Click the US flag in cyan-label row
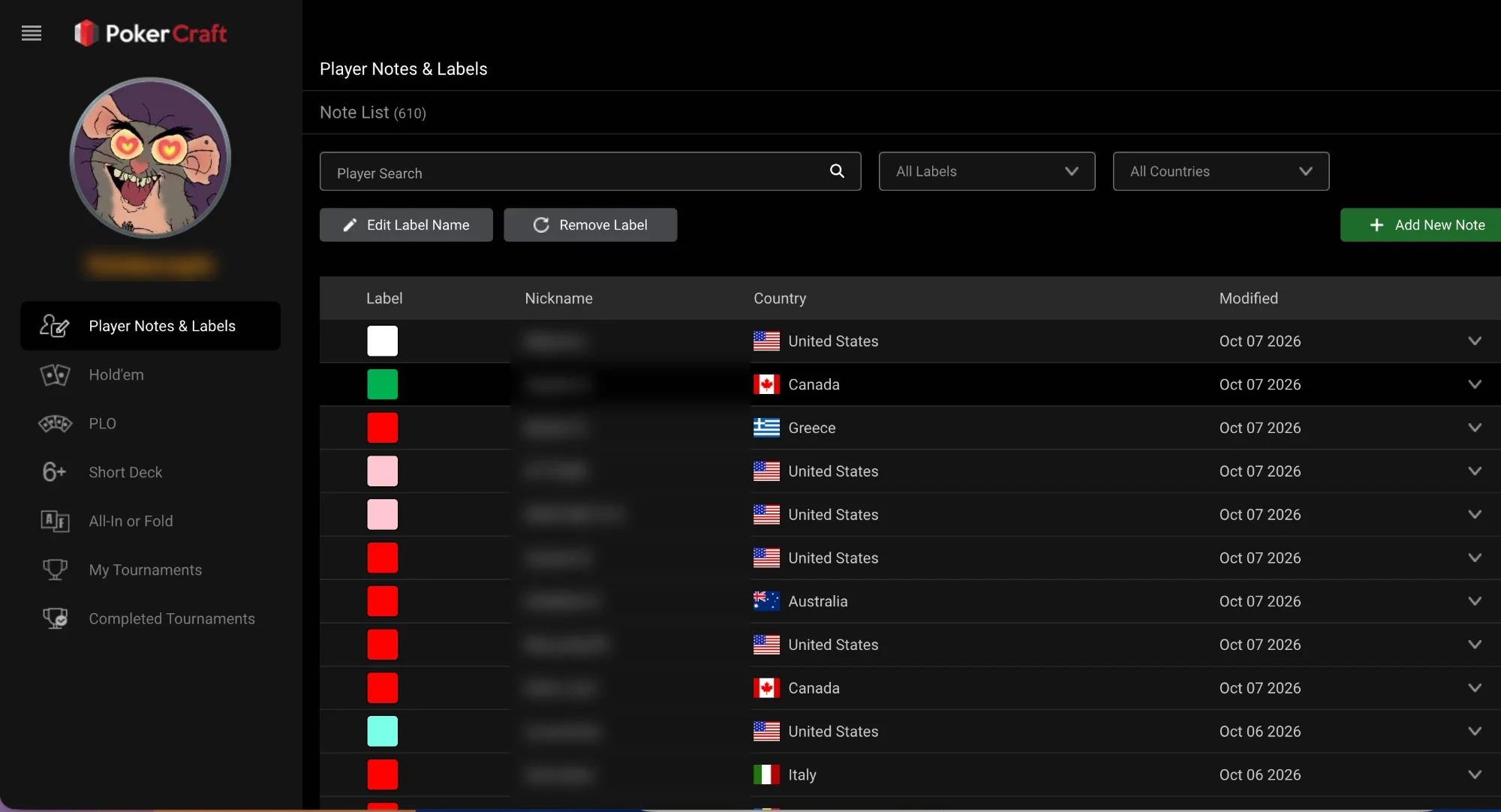 coord(766,731)
